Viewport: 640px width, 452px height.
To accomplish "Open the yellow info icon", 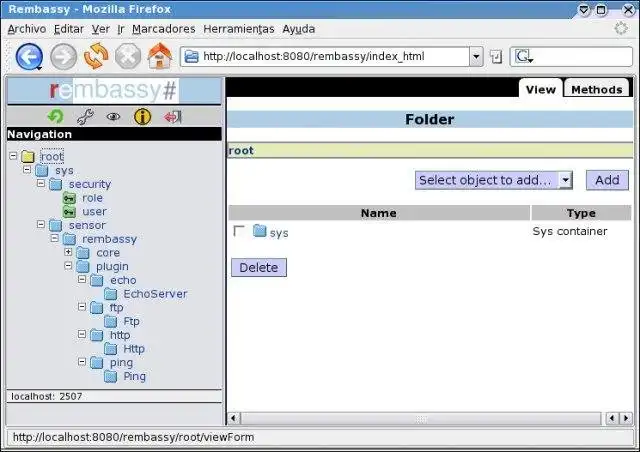I will [142, 117].
